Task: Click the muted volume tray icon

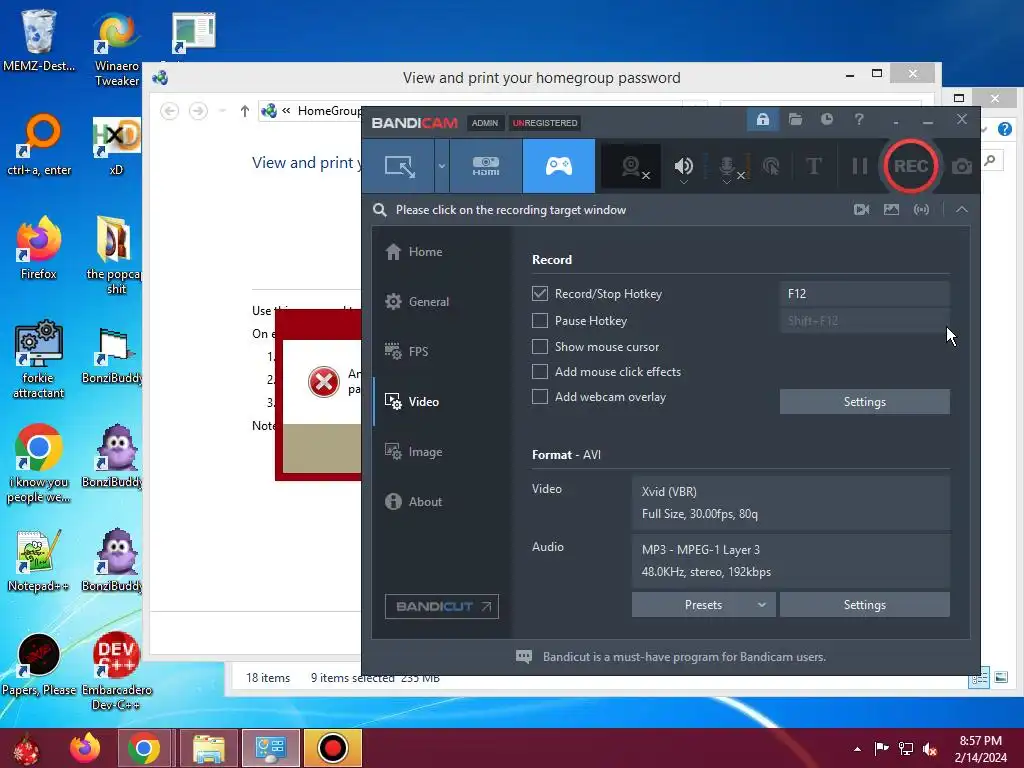Action: coord(930,749)
